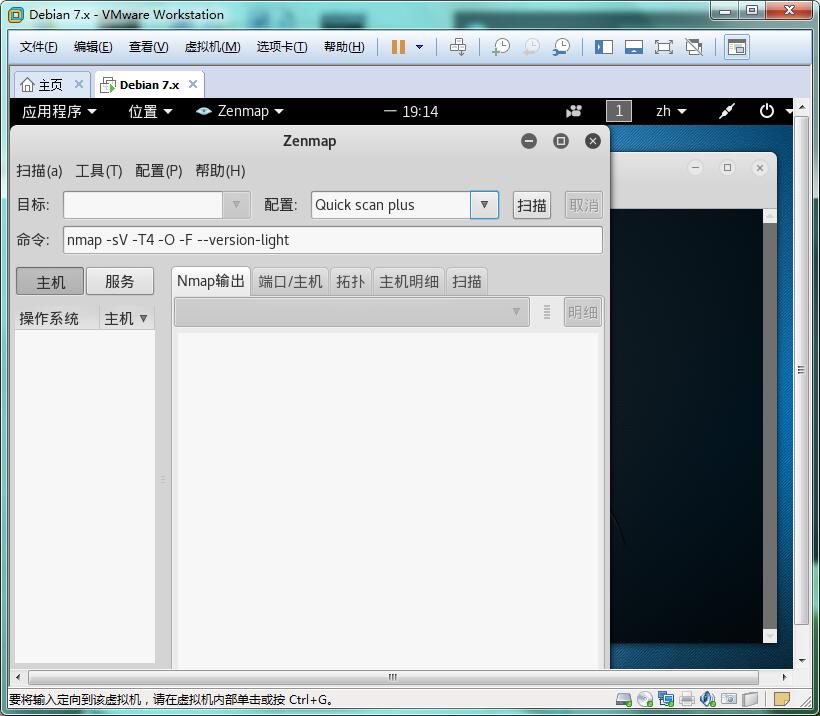Open the 应用程序 applications menu

[x=59, y=111]
